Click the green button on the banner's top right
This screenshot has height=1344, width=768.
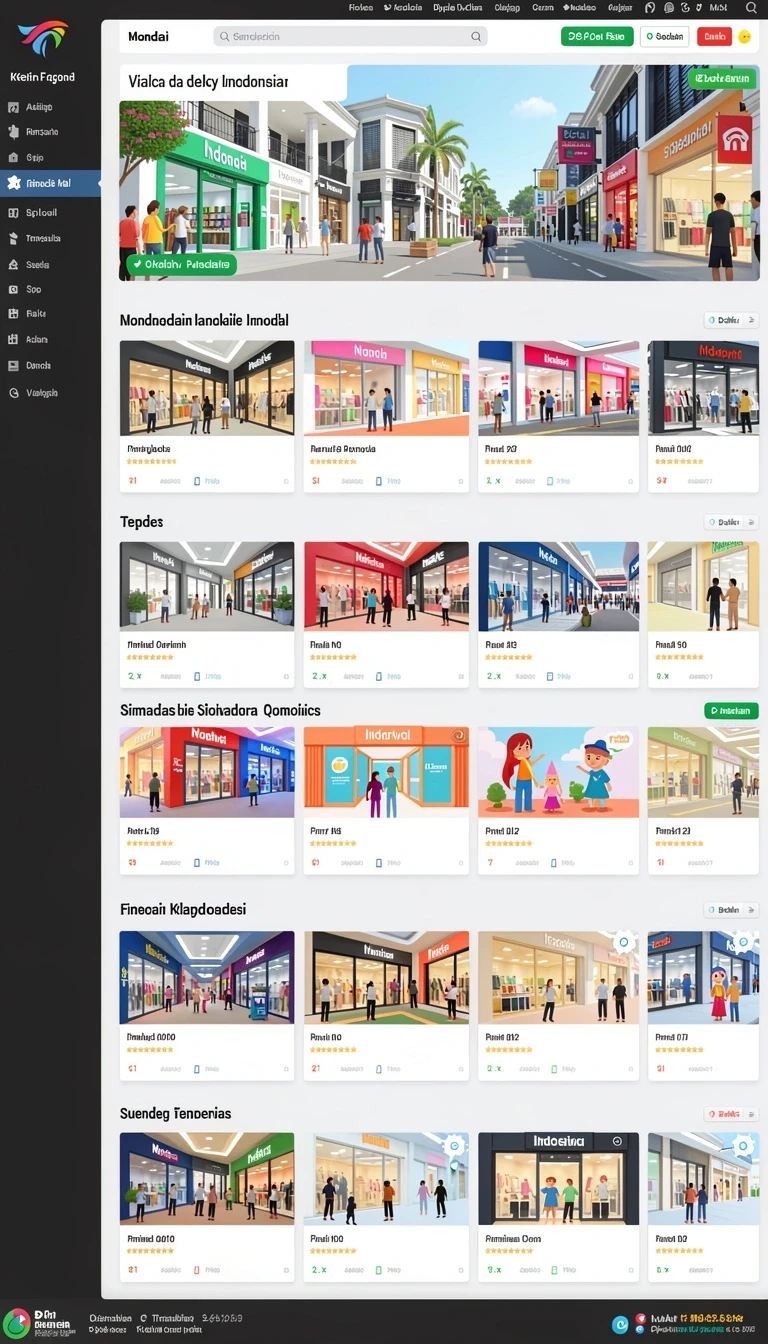coord(722,78)
